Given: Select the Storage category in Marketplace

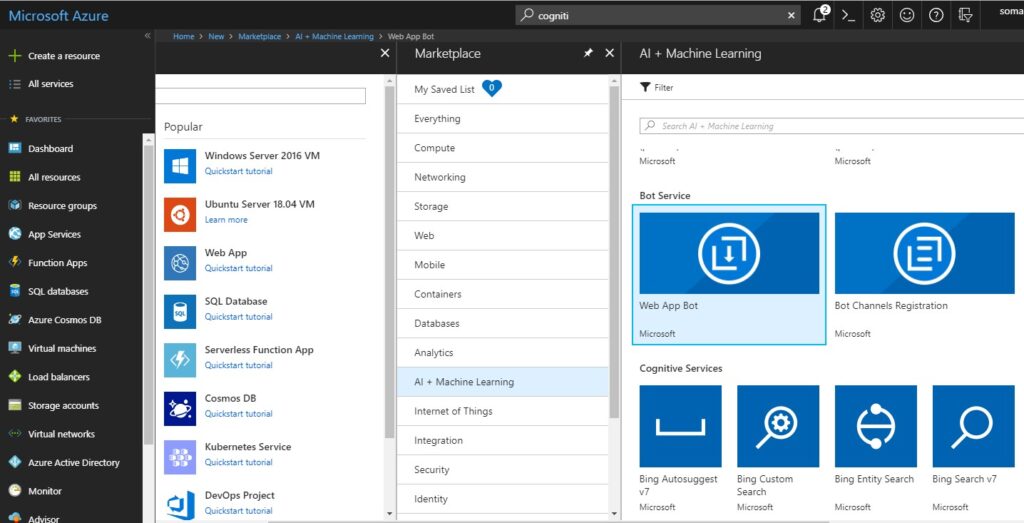Looking at the screenshot, I should 502,206.
